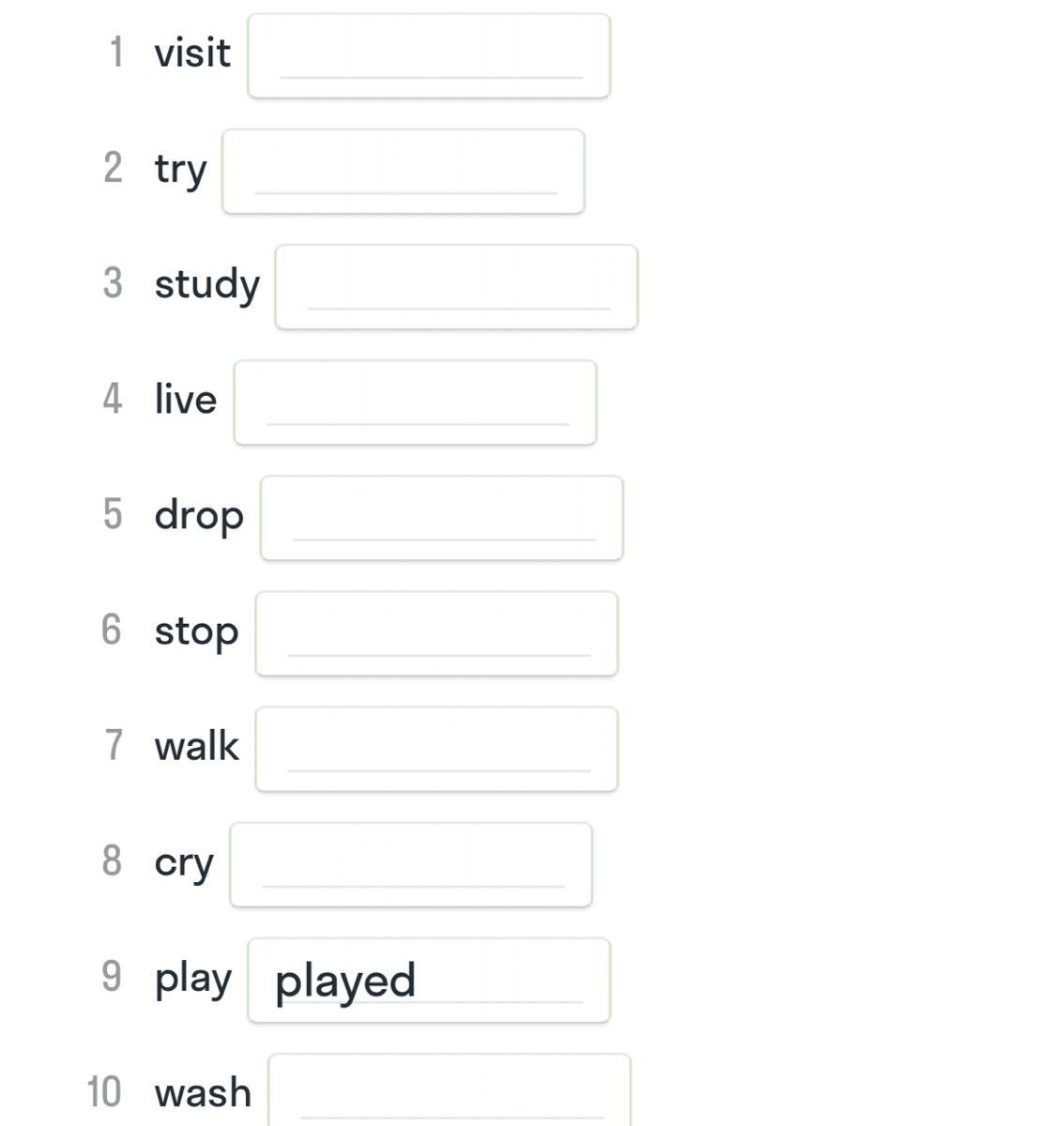The width and height of the screenshot is (1064, 1126).
Task: Click the input box beside "cry"
Action: pyautogui.click(x=411, y=864)
